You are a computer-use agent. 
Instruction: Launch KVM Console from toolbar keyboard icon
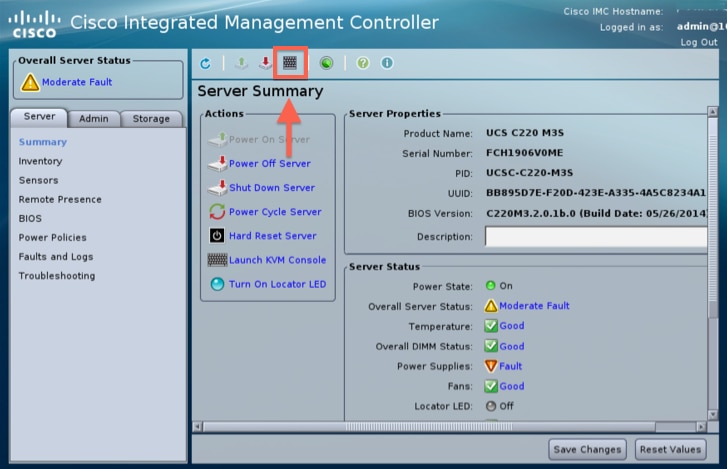pyautogui.click(x=290, y=63)
